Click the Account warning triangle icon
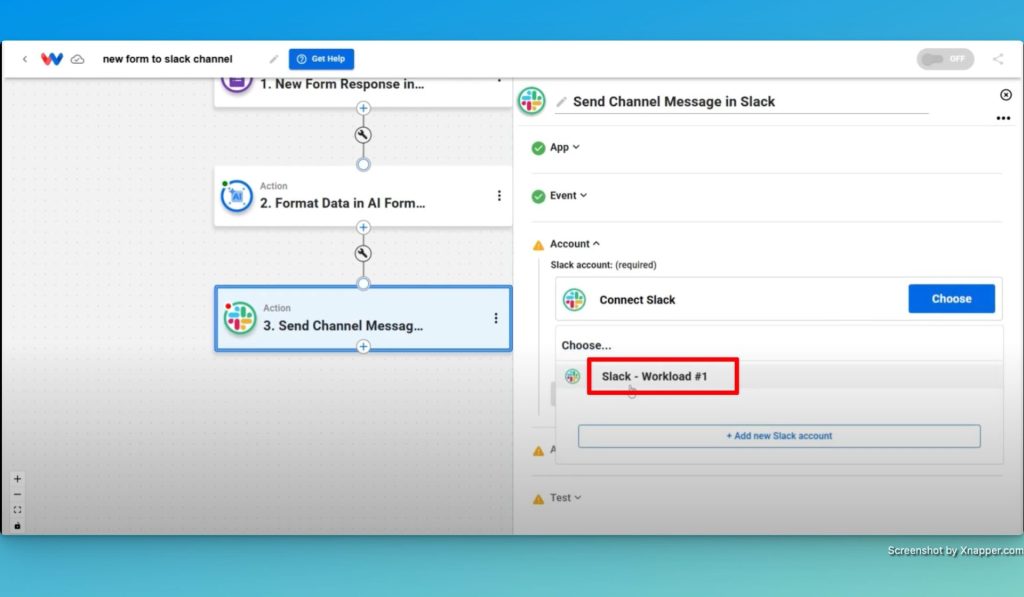 pyautogui.click(x=538, y=245)
